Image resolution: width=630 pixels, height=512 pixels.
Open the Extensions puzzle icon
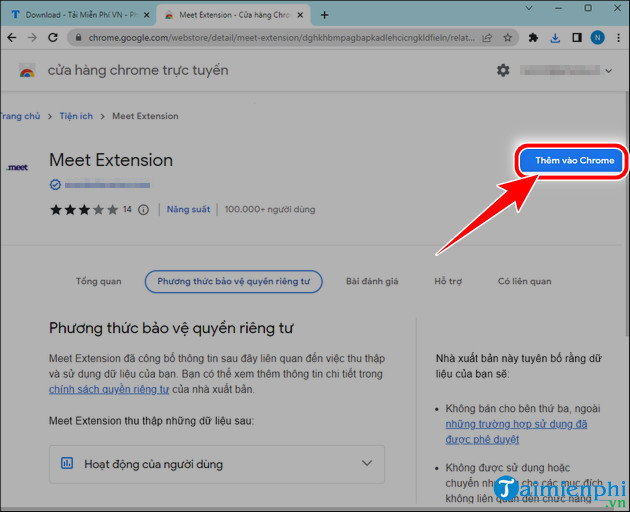[533, 38]
